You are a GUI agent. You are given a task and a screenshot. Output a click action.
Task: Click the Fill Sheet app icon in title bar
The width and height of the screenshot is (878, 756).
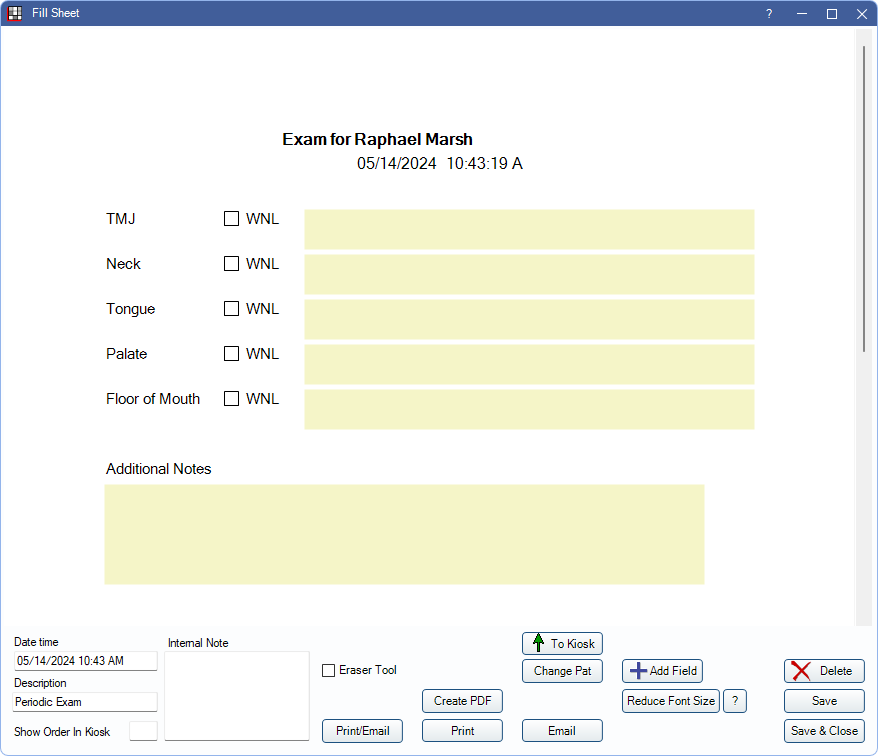[15, 13]
